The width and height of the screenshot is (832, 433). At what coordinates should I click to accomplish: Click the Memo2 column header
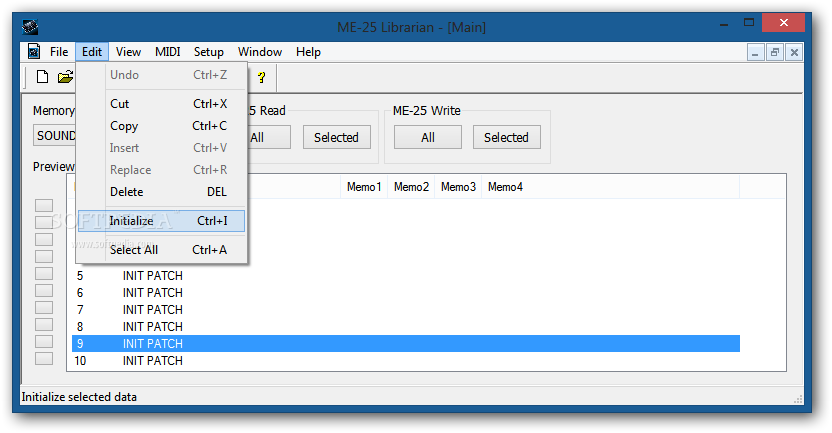(x=411, y=187)
